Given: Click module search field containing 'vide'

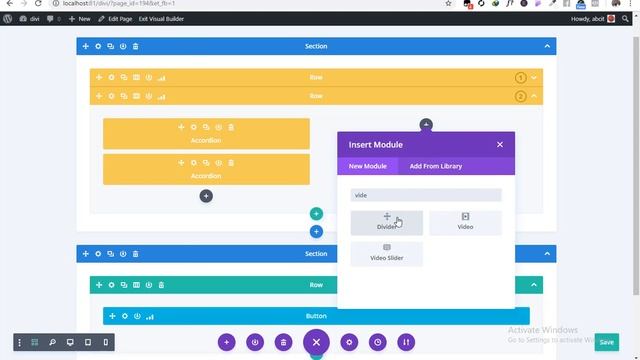Looking at the screenshot, I should [x=426, y=196].
